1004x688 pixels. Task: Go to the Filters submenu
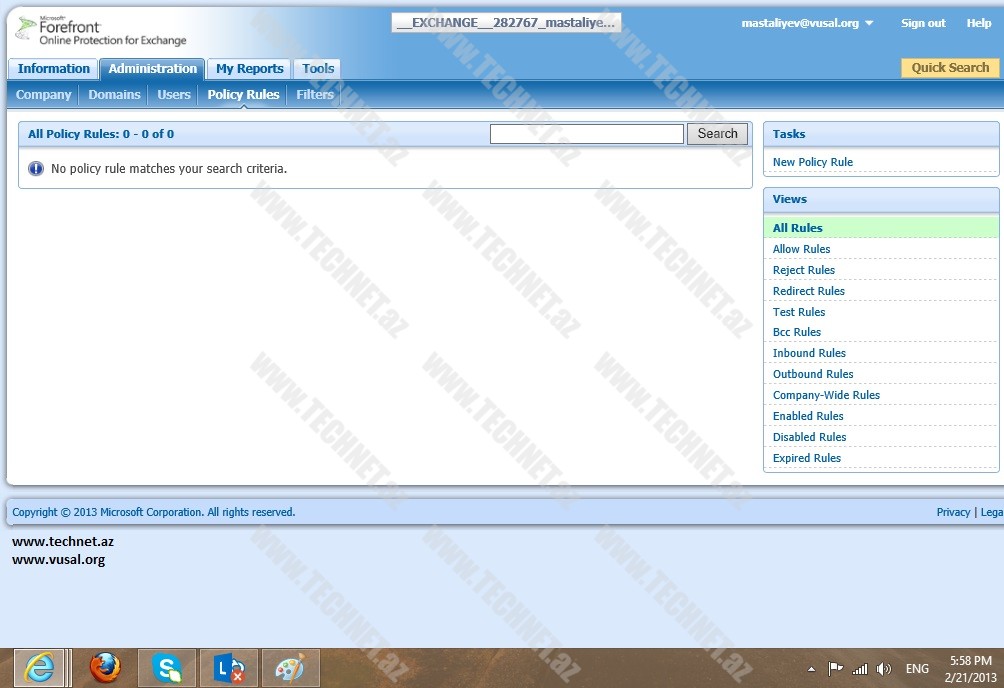[x=315, y=95]
